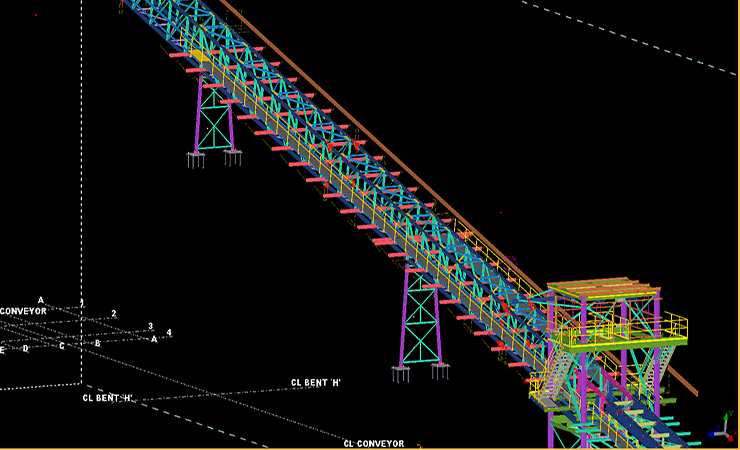
Task: Click the 'CONVEYOR' label at left edge
Action: 22,311
